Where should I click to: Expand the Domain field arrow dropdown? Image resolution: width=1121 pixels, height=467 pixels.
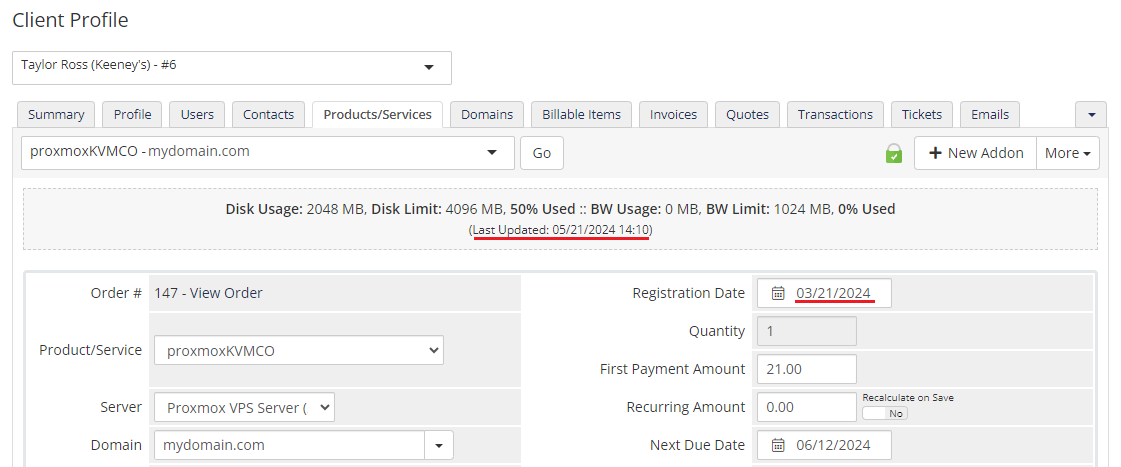click(x=439, y=446)
